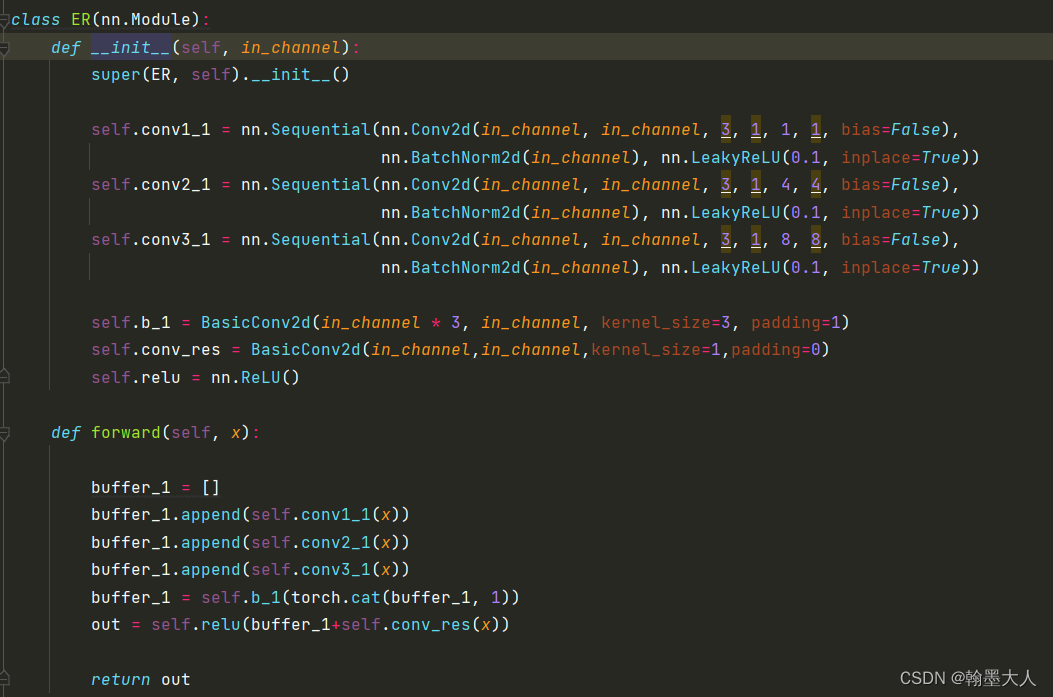Place cursor on 'self.conv2_1' assignment
The height and width of the screenshot is (697, 1053).
tap(151, 185)
